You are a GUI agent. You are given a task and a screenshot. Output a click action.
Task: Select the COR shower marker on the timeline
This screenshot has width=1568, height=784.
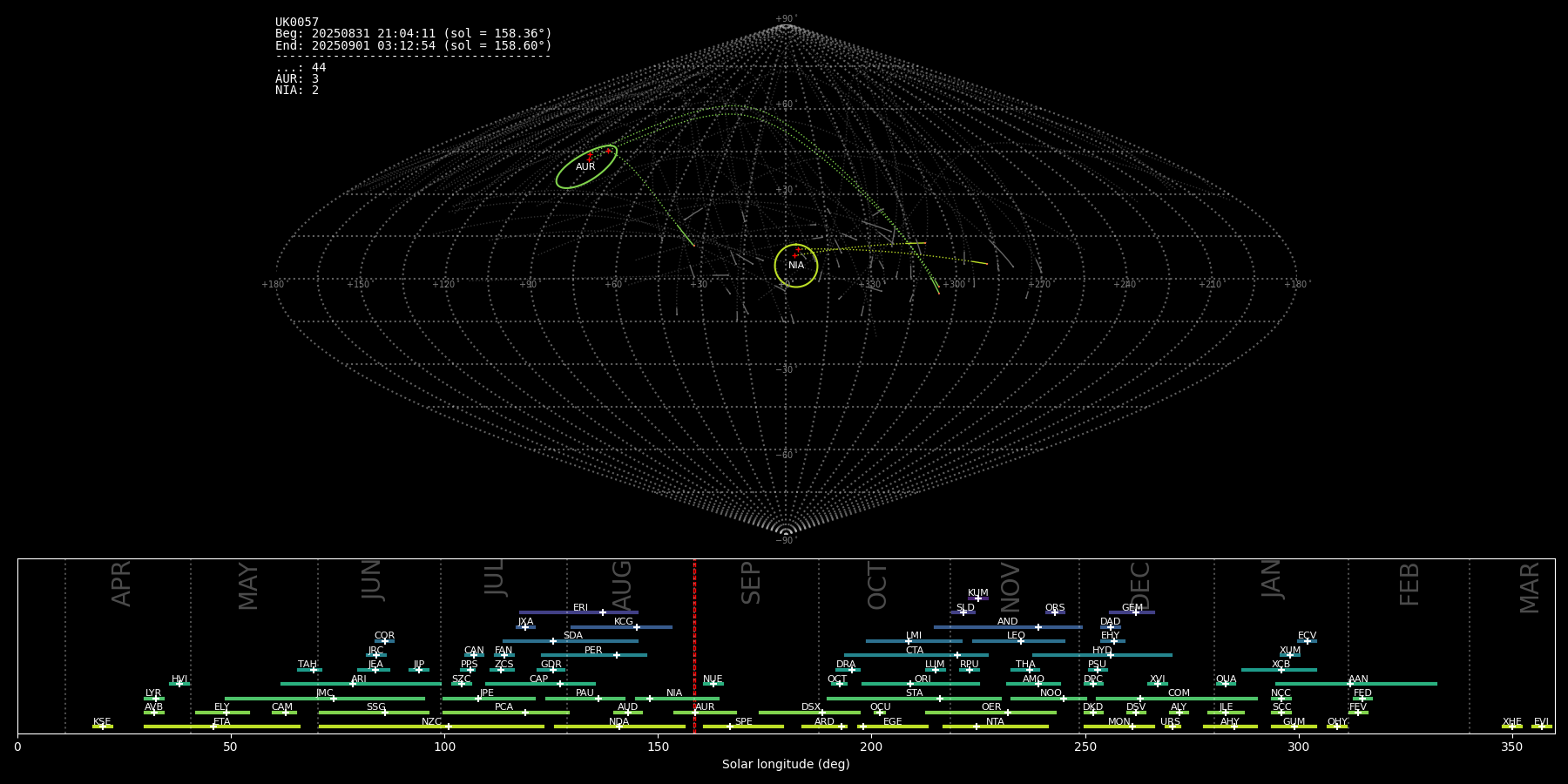pyautogui.click(x=384, y=641)
